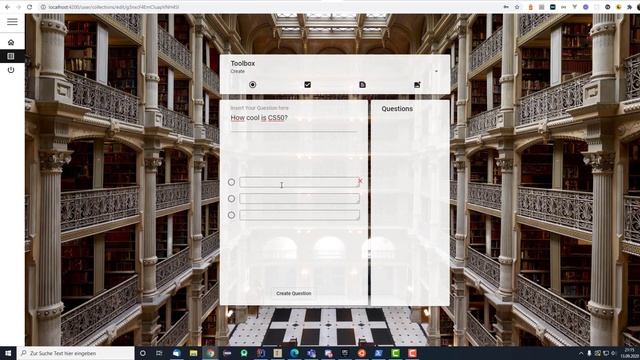Click the browser address bar
Image resolution: width=640 pixels, height=360 pixels.
(269, 7)
